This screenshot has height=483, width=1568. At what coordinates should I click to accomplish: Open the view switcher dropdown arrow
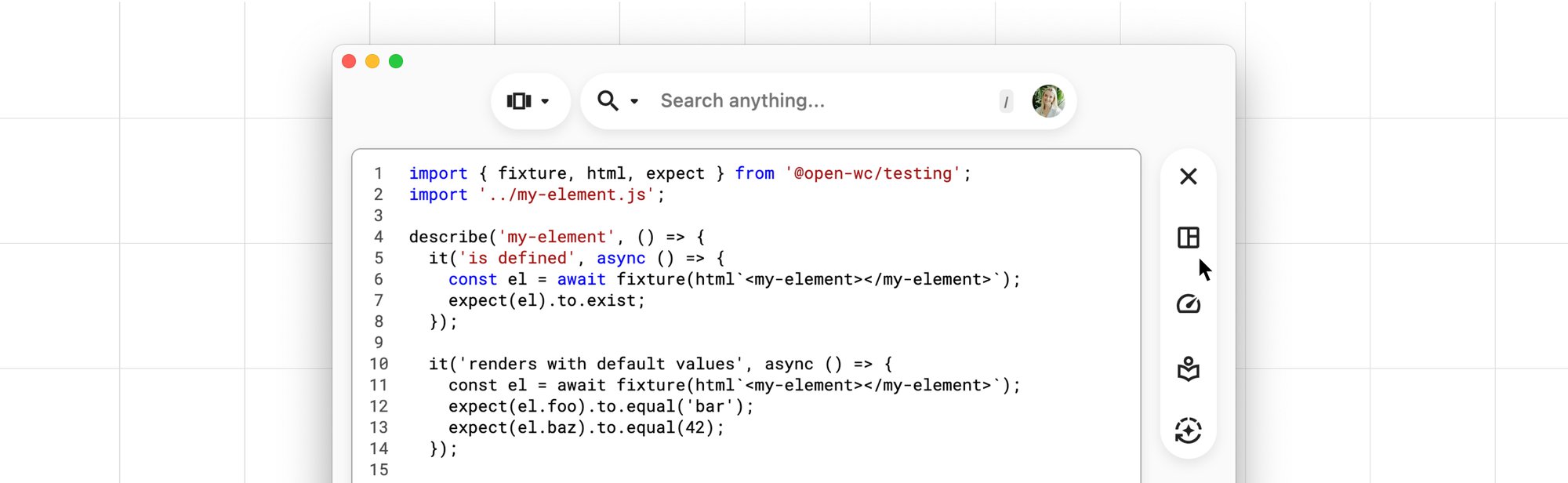tap(545, 101)
